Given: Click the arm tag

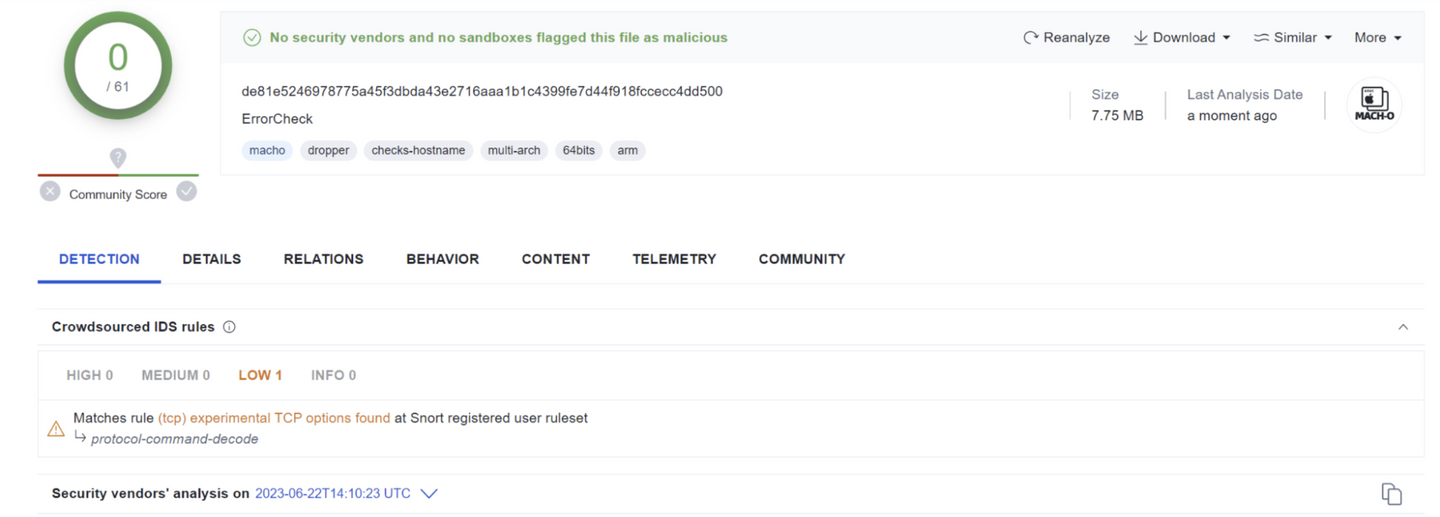Looking at the screenshot, I should 627,150.
